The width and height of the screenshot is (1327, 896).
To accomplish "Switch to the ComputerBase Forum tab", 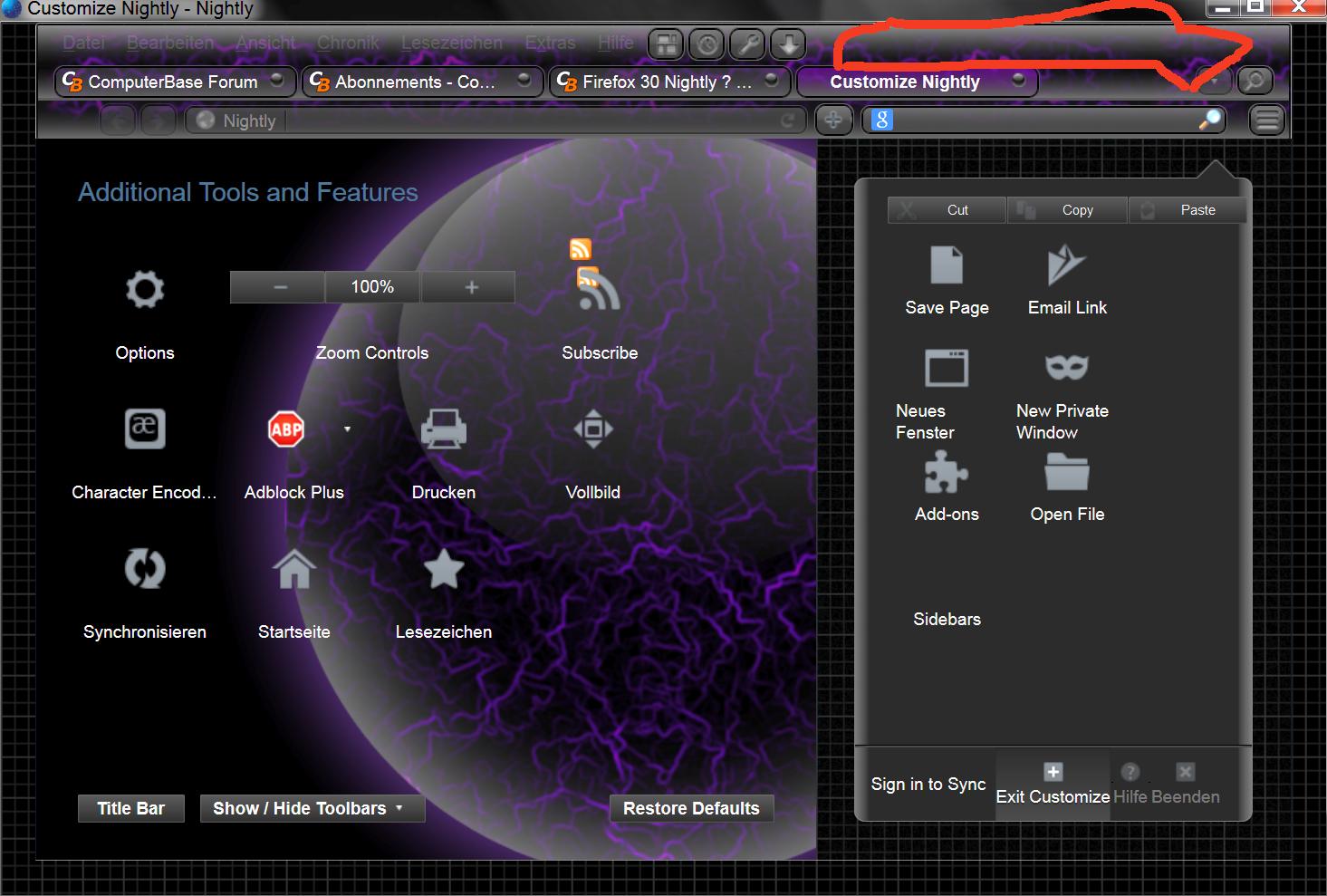I will [175, 82].
